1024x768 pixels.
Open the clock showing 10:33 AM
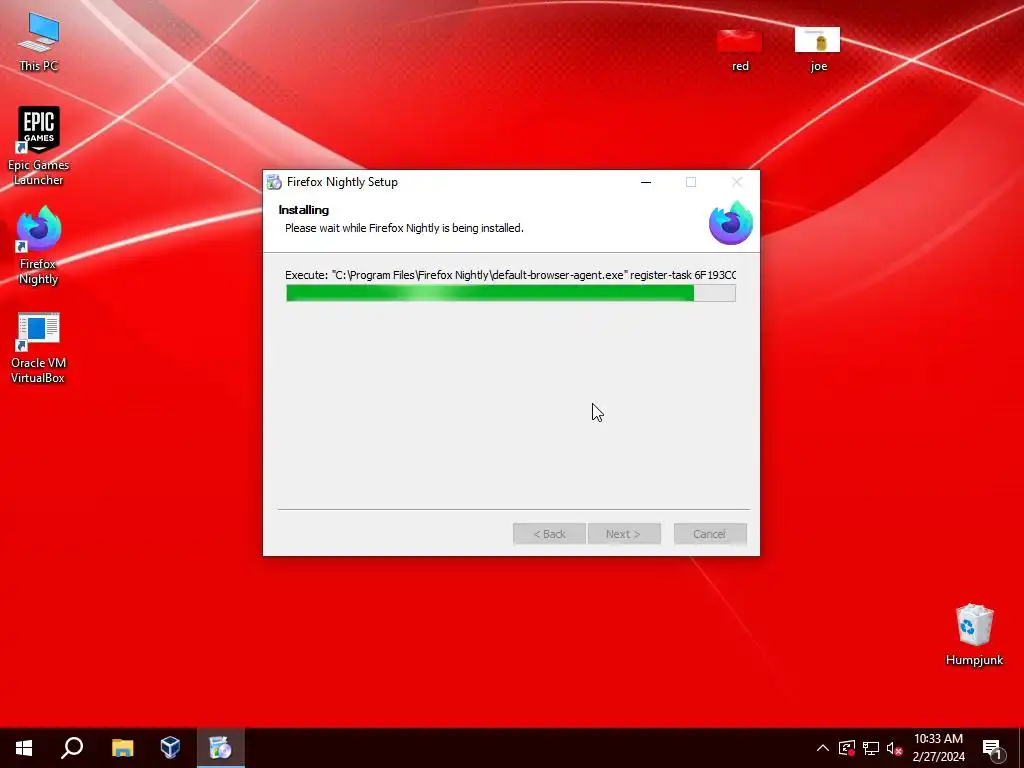[x=938, y=748]
